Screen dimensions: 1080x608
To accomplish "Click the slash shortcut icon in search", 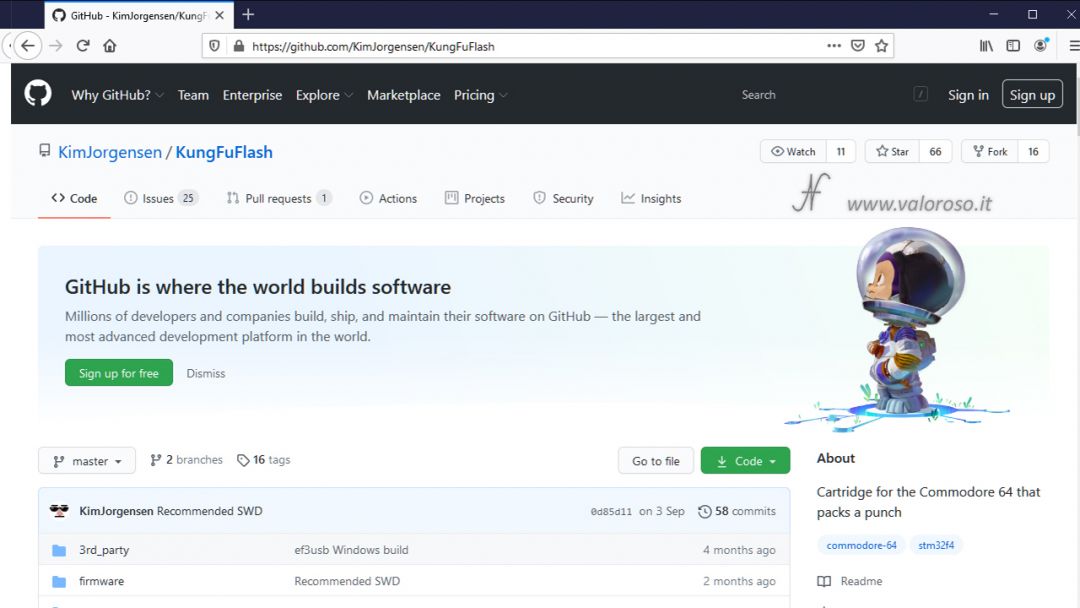I will pyautogui.click(x=920, y=94).
